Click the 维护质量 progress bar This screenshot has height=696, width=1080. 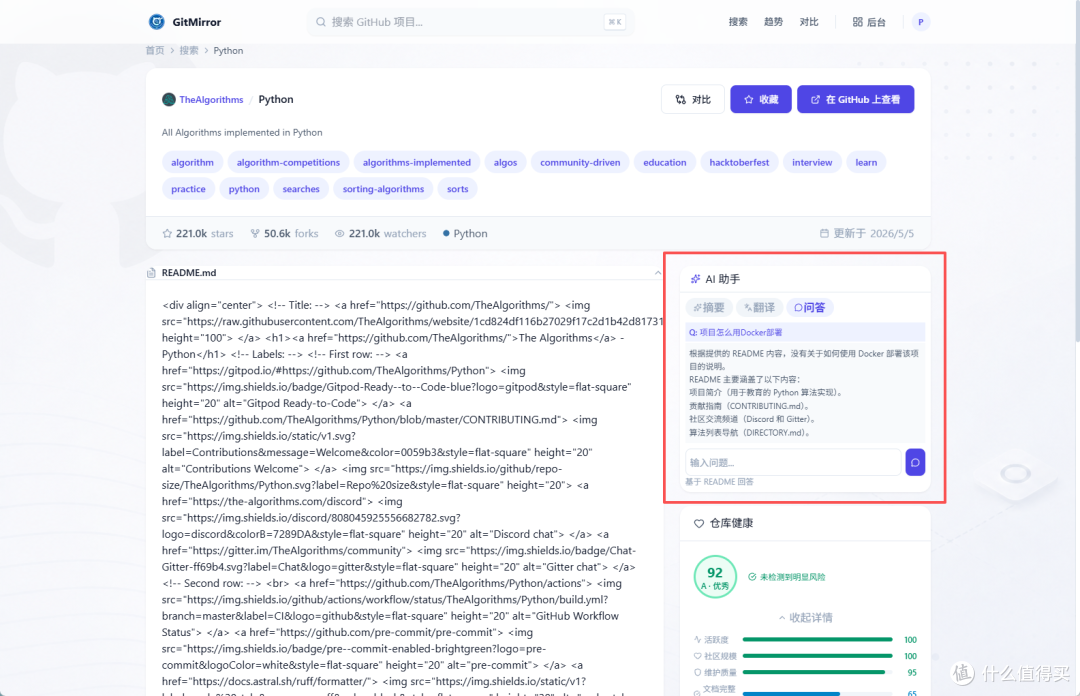tap(818, 673)
